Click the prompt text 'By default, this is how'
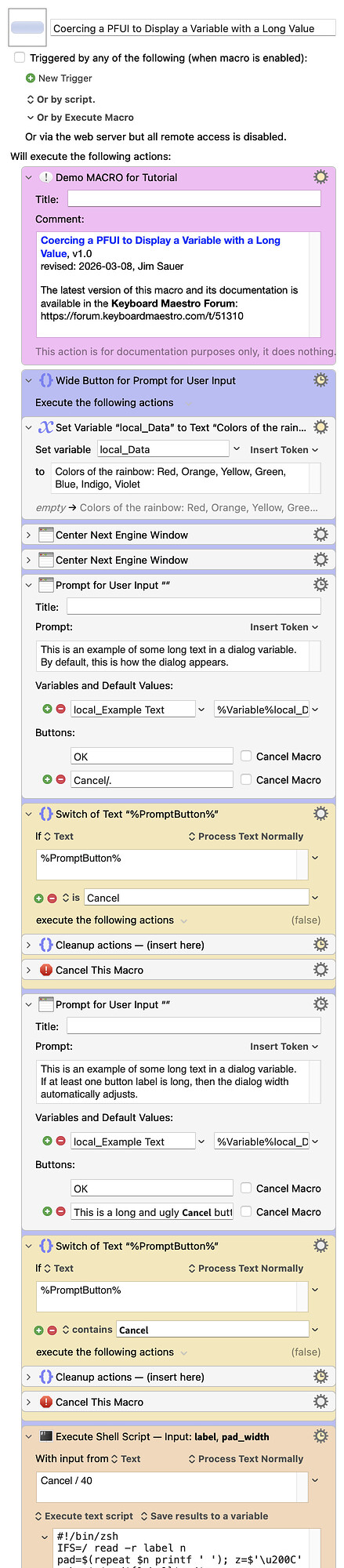This screenshot has height=1568, width=344. (135, 662)
